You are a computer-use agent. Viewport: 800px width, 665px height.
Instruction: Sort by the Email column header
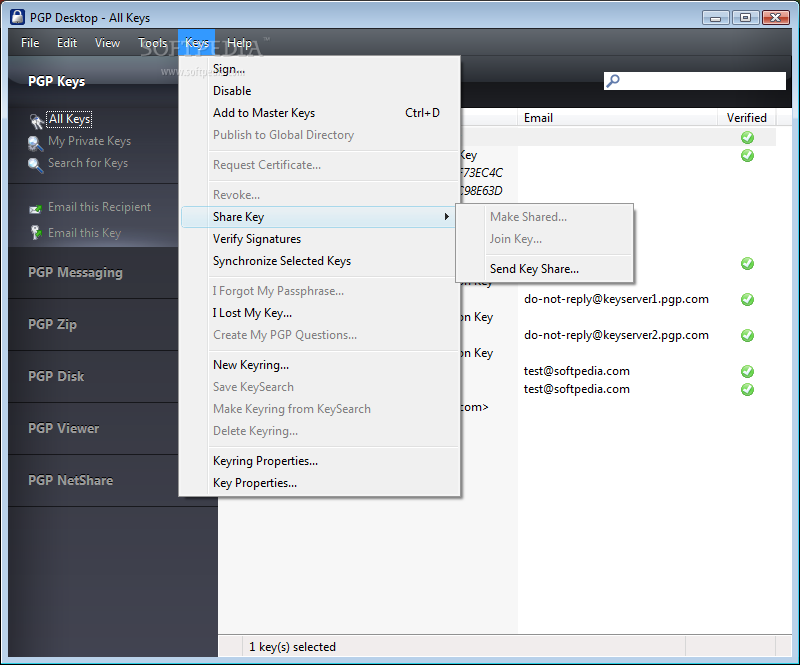point(617,118)
